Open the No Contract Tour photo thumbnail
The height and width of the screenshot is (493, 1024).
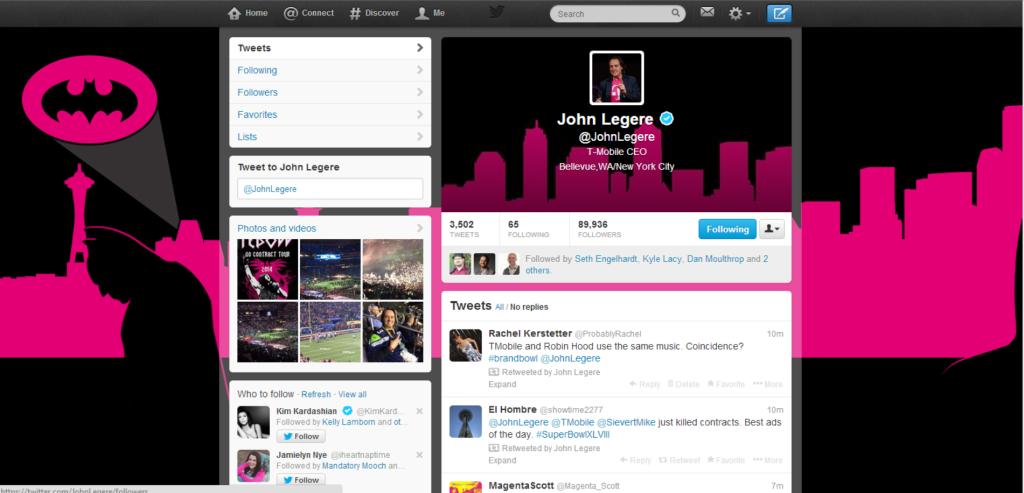tap(268, 269)
